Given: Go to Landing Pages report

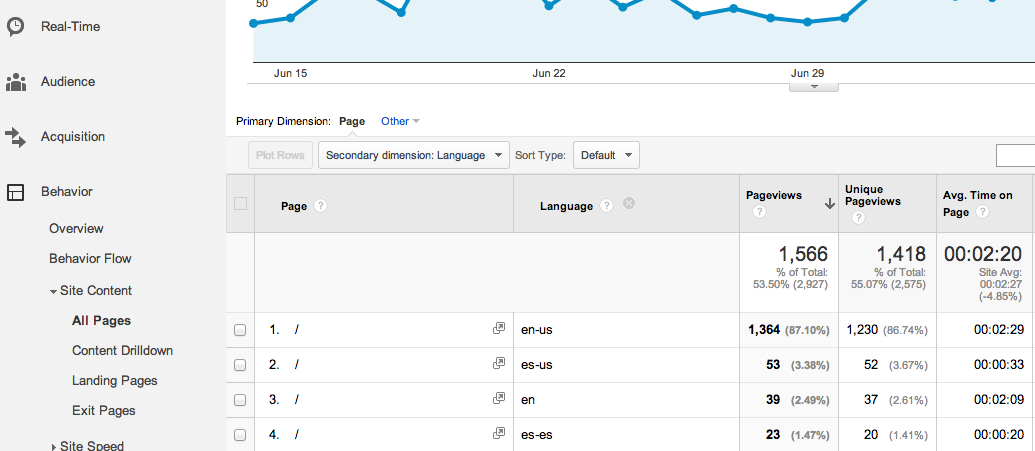Looking at the screenshot, I should tap(114, 380).
